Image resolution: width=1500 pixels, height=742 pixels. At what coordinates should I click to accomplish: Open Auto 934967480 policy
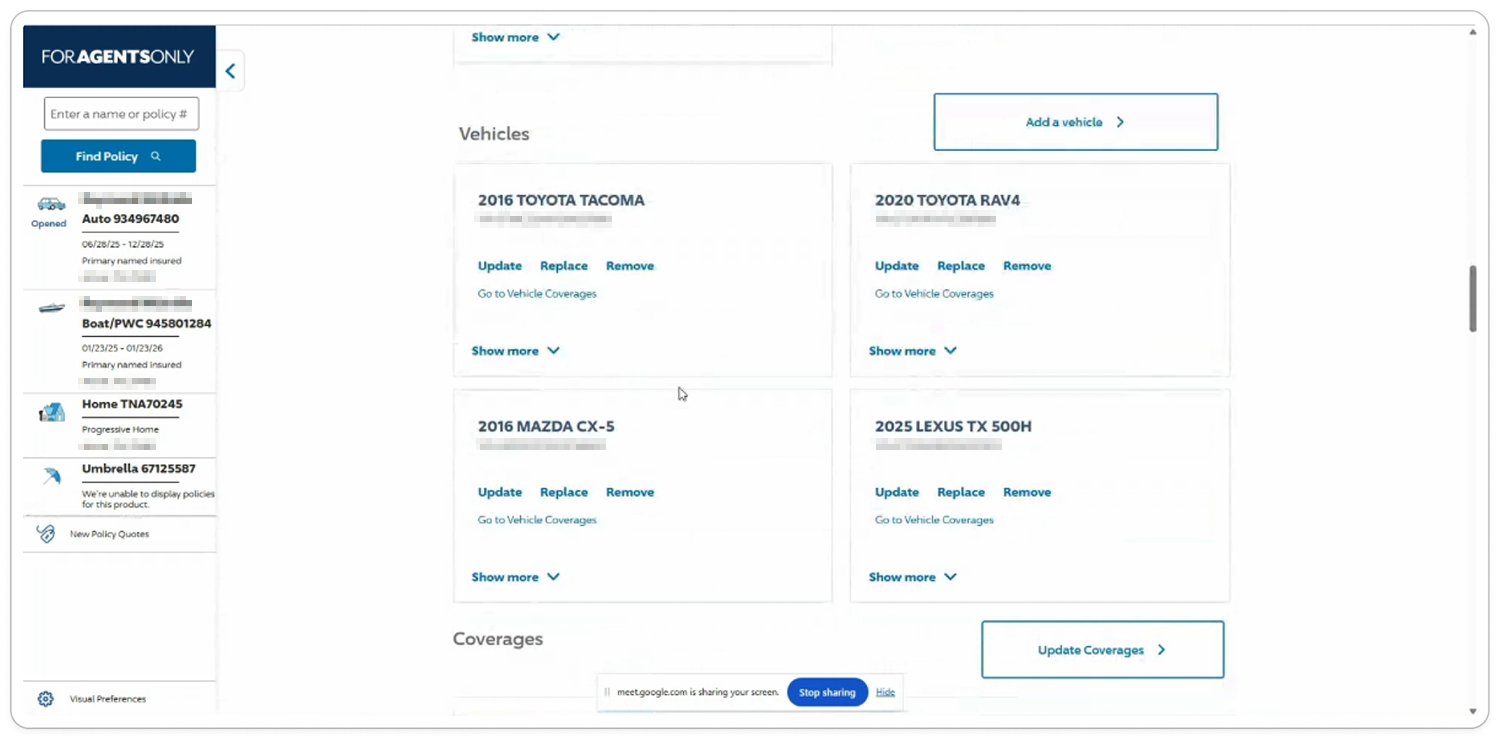[x=130, y=219]
